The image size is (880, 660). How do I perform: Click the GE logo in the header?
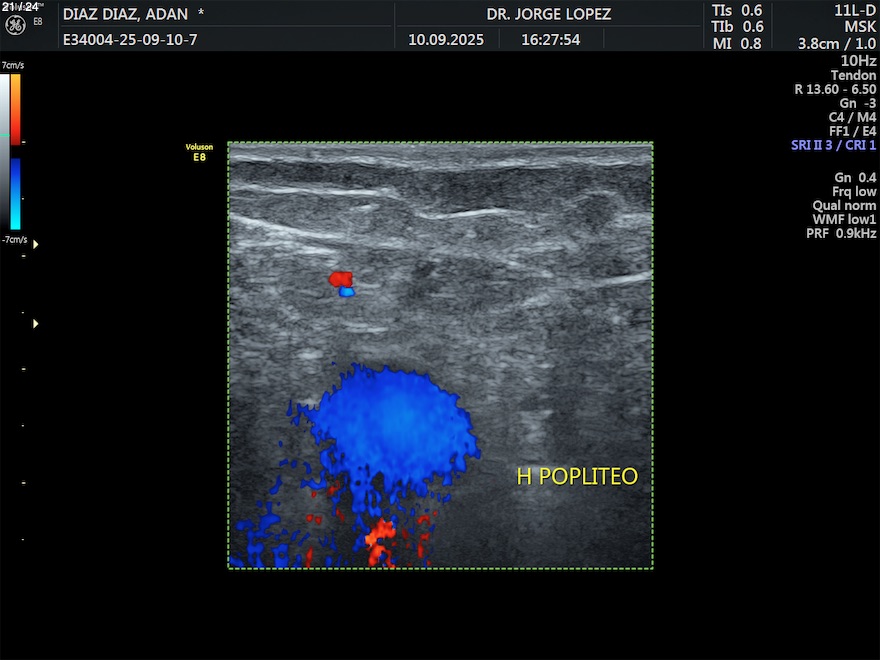click(15, 23)
